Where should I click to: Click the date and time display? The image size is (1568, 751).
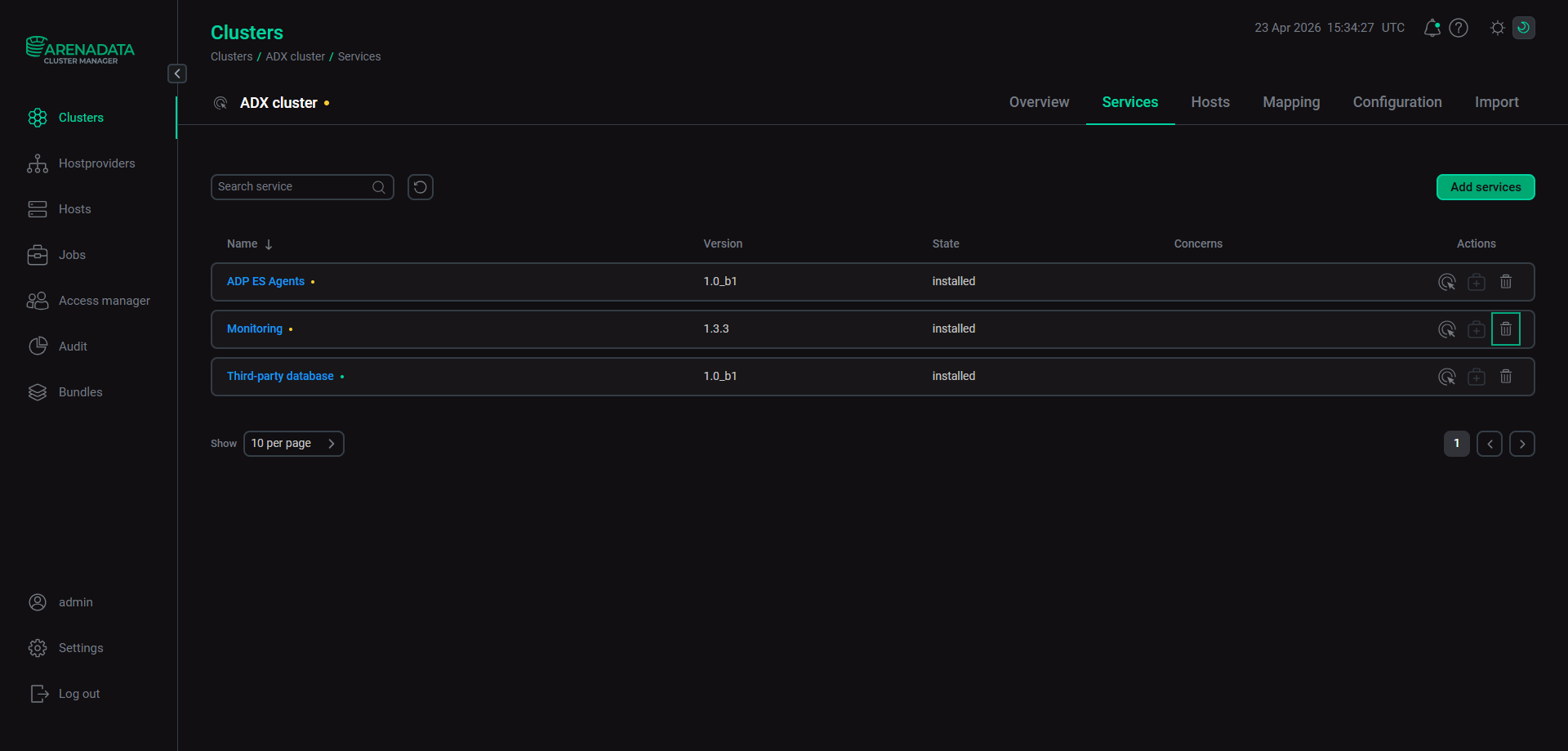[1330, 28]
